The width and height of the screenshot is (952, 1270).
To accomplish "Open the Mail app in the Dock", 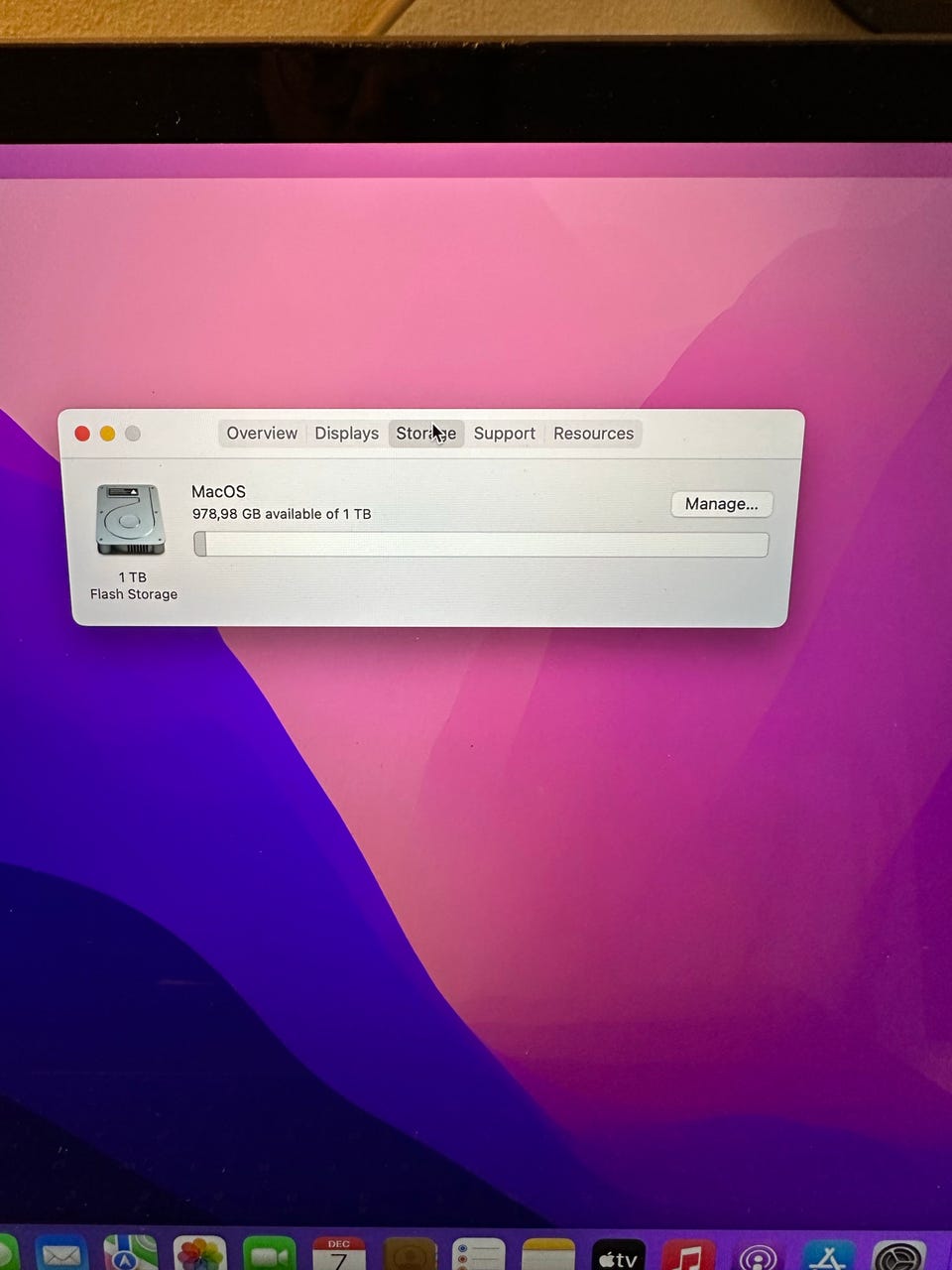I will click(x=61, y=1254).
